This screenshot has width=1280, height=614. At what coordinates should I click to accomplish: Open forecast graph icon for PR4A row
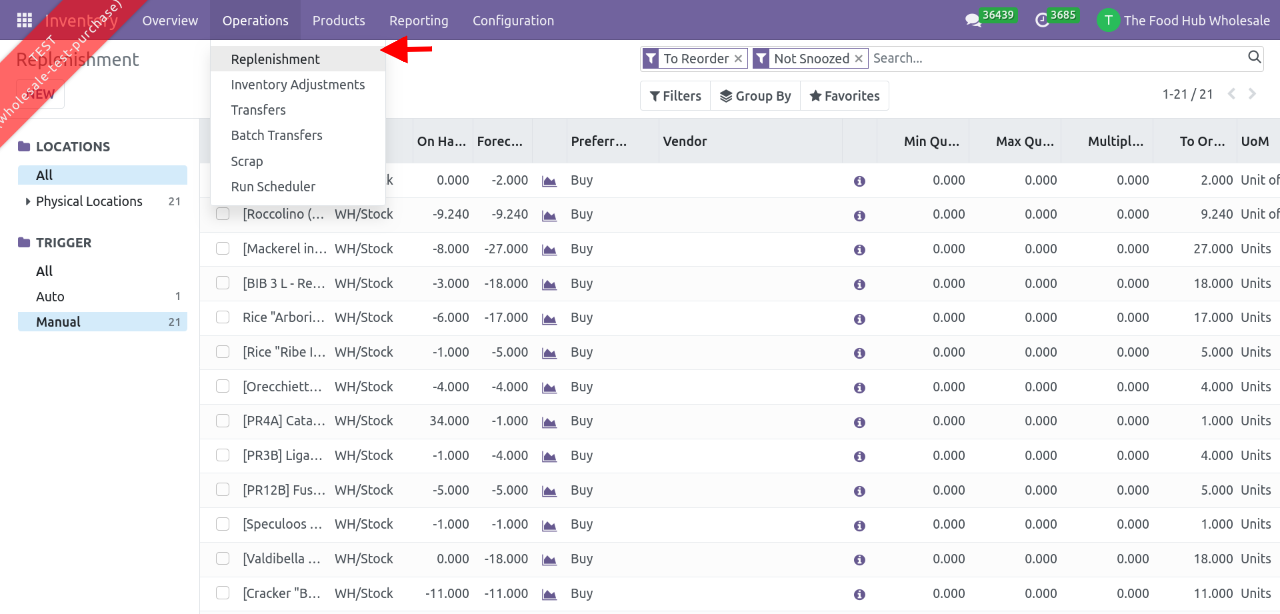[x=549, y=421]
